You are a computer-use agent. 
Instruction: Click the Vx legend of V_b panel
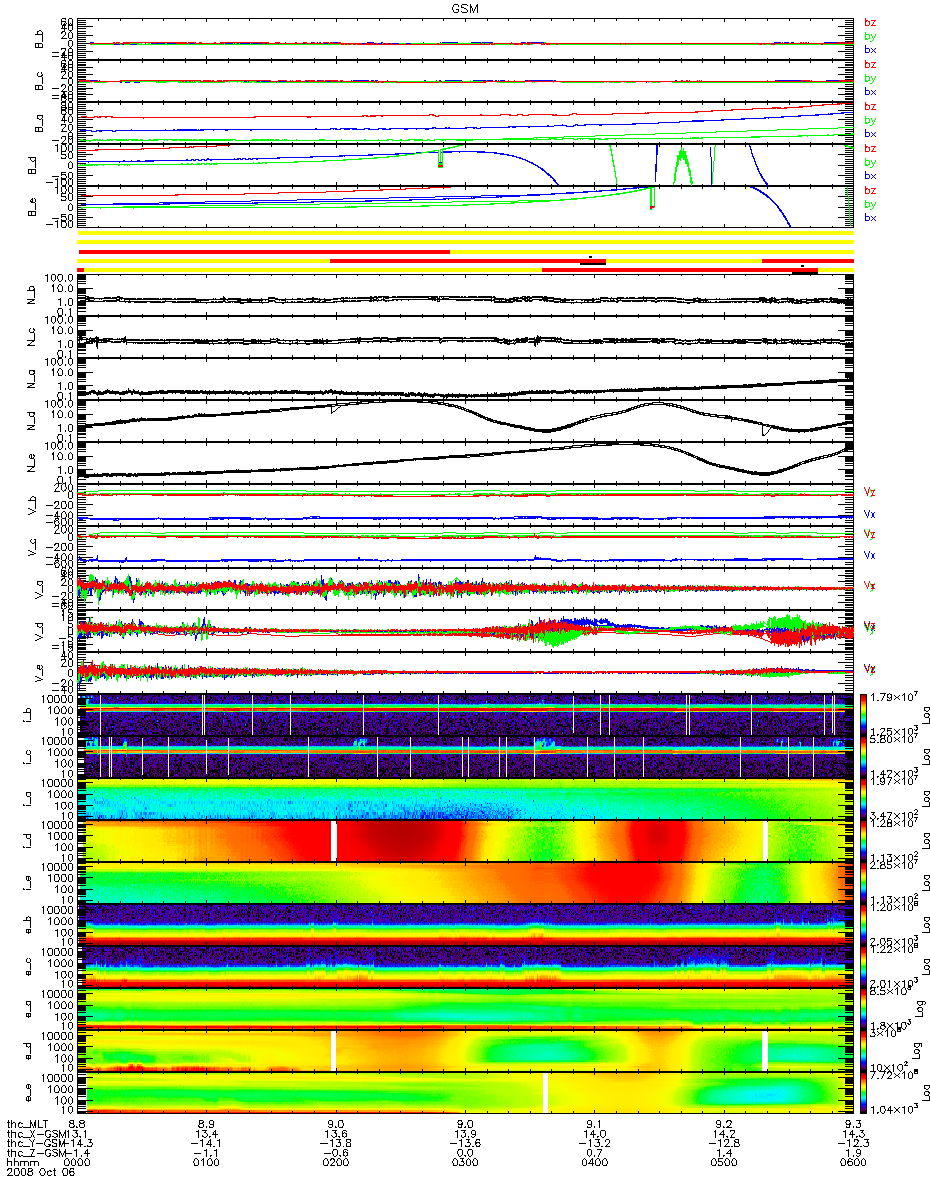click(x=869, y=514)
